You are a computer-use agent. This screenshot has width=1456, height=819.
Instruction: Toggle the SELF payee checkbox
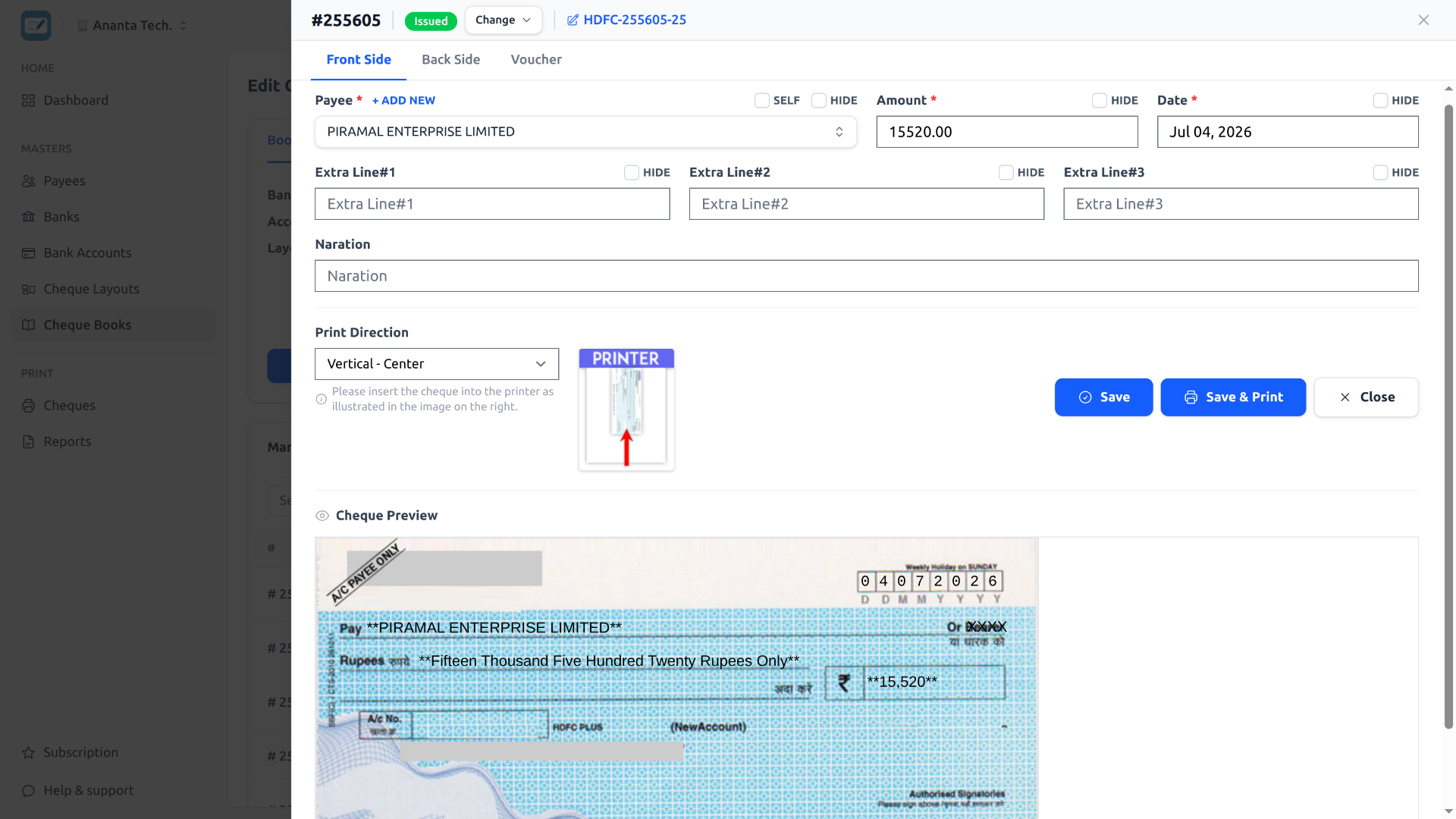point(762,101)
